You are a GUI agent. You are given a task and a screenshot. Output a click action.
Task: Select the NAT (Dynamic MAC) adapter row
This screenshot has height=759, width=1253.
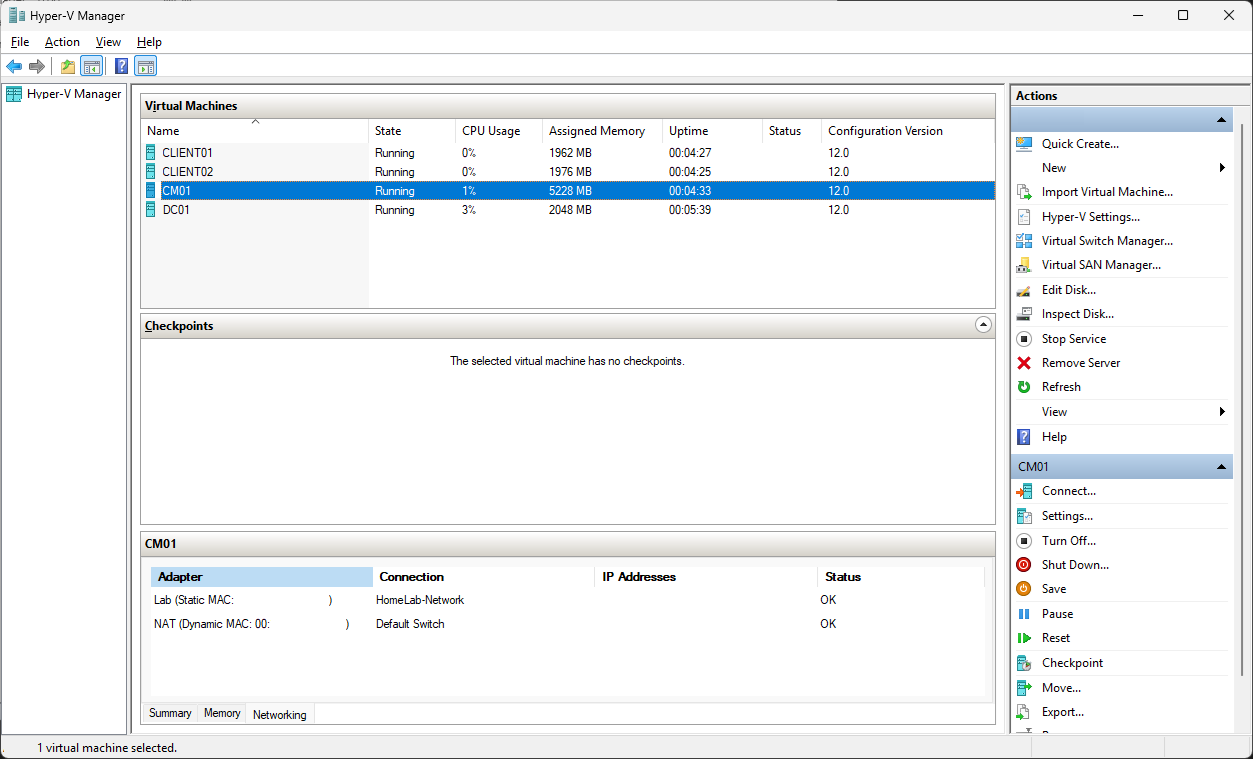tap(567, 624)
